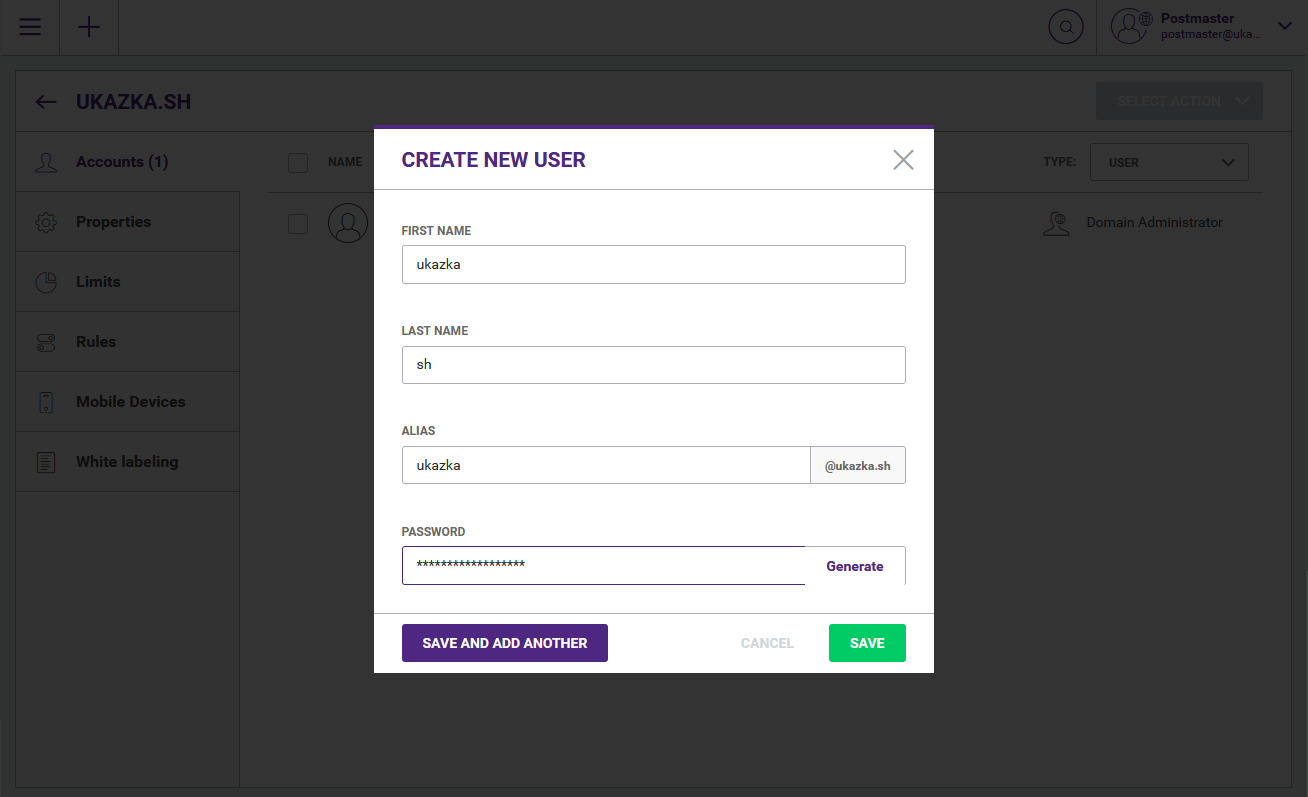1308x797 pixels.
Task: Click the Domain Administrator role icon
Action: coord(1056,223)
